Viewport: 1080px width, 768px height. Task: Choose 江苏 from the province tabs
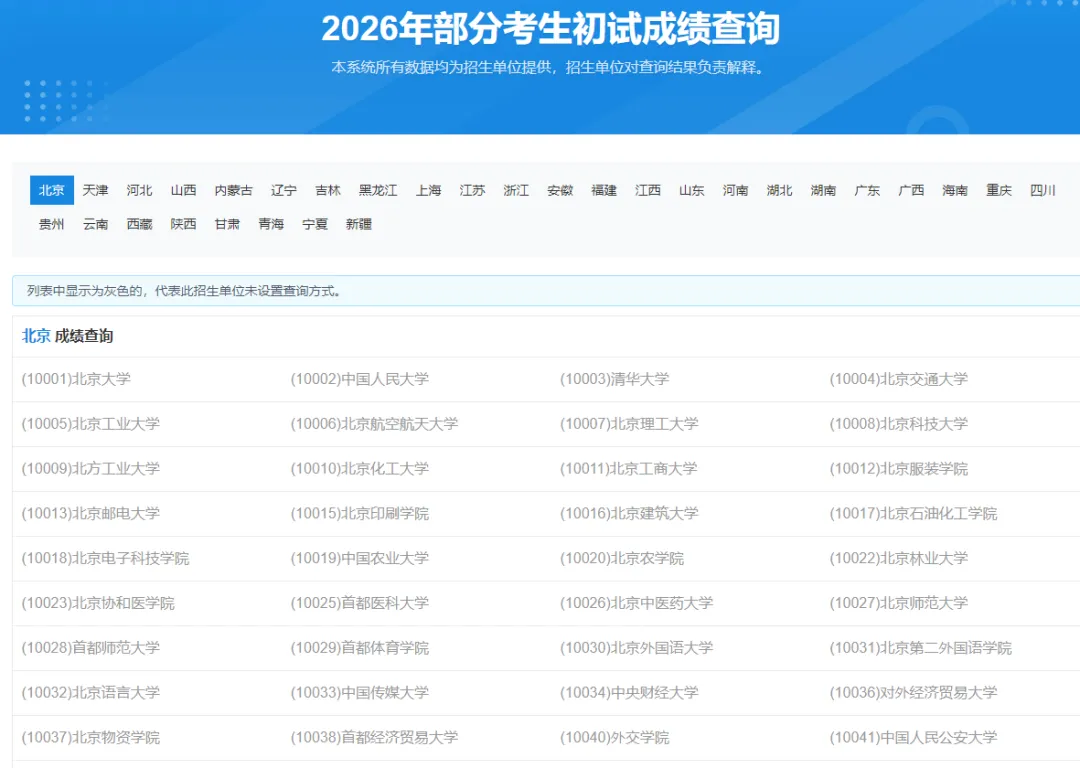[472, 190]
